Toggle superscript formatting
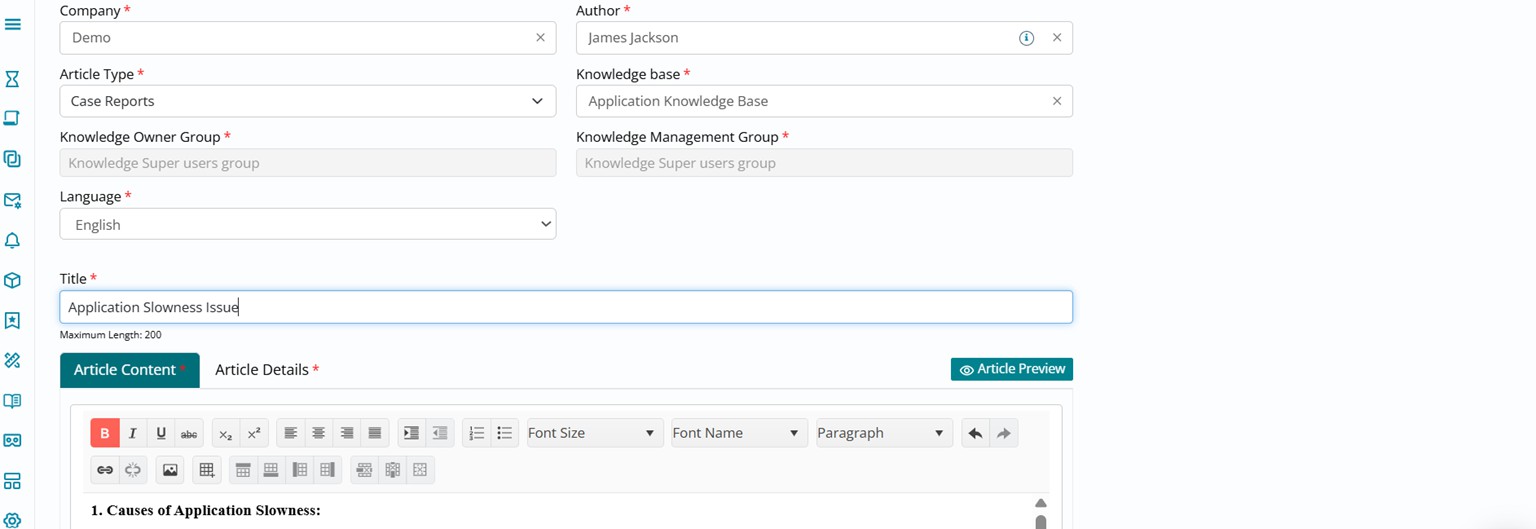The width and height of the screenshot is (1536, 529). pos(254,433)
